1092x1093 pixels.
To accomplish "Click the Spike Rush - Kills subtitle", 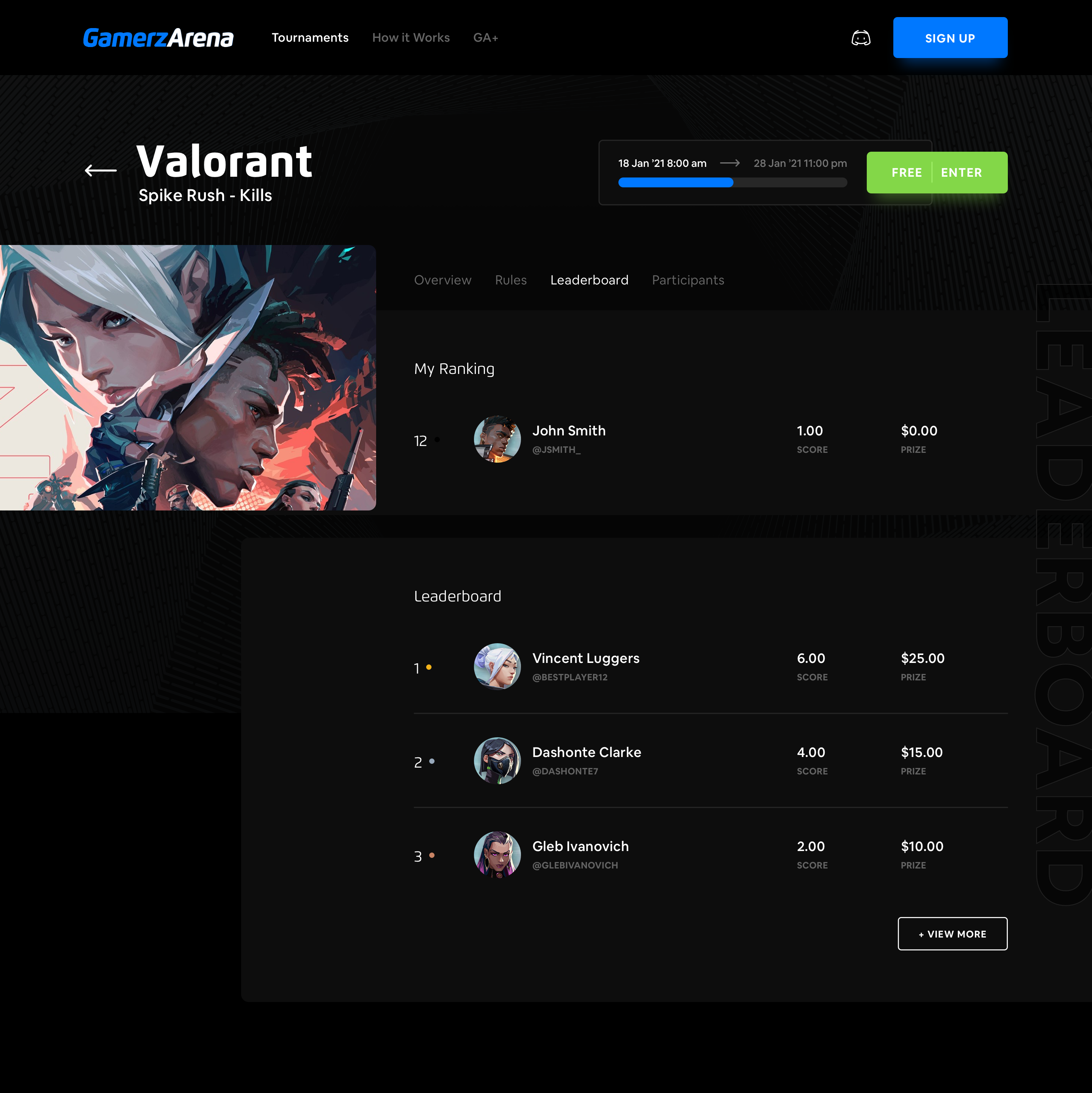I will click(x=205, y=195).
